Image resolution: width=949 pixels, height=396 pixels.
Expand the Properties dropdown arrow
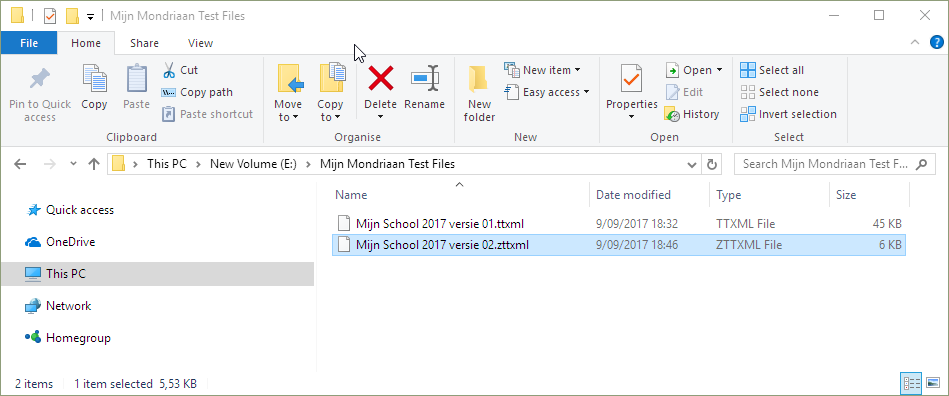(631, 117)
